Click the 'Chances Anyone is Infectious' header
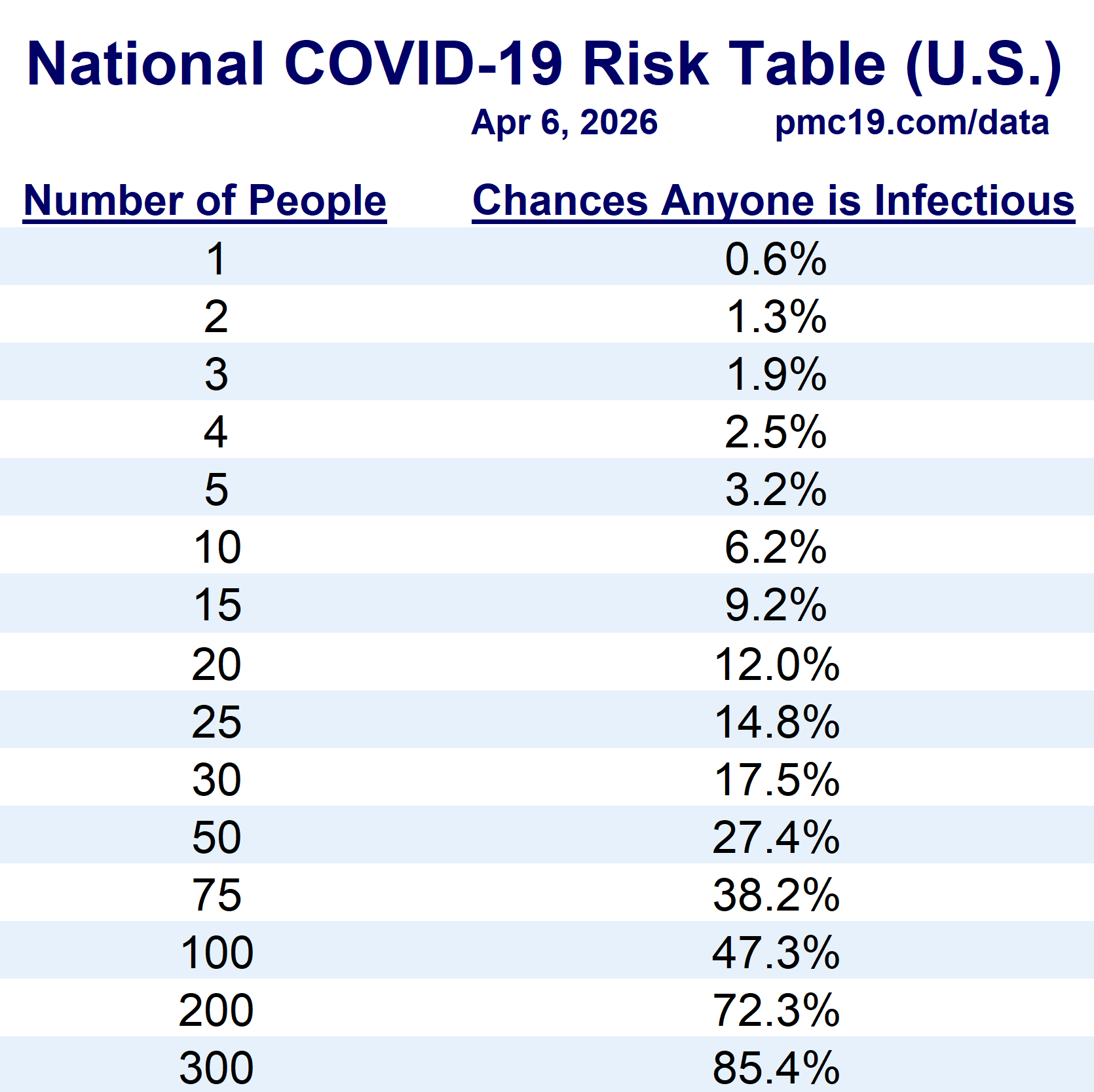Viewport: 1094px width, 1092px height. (773, 200)
